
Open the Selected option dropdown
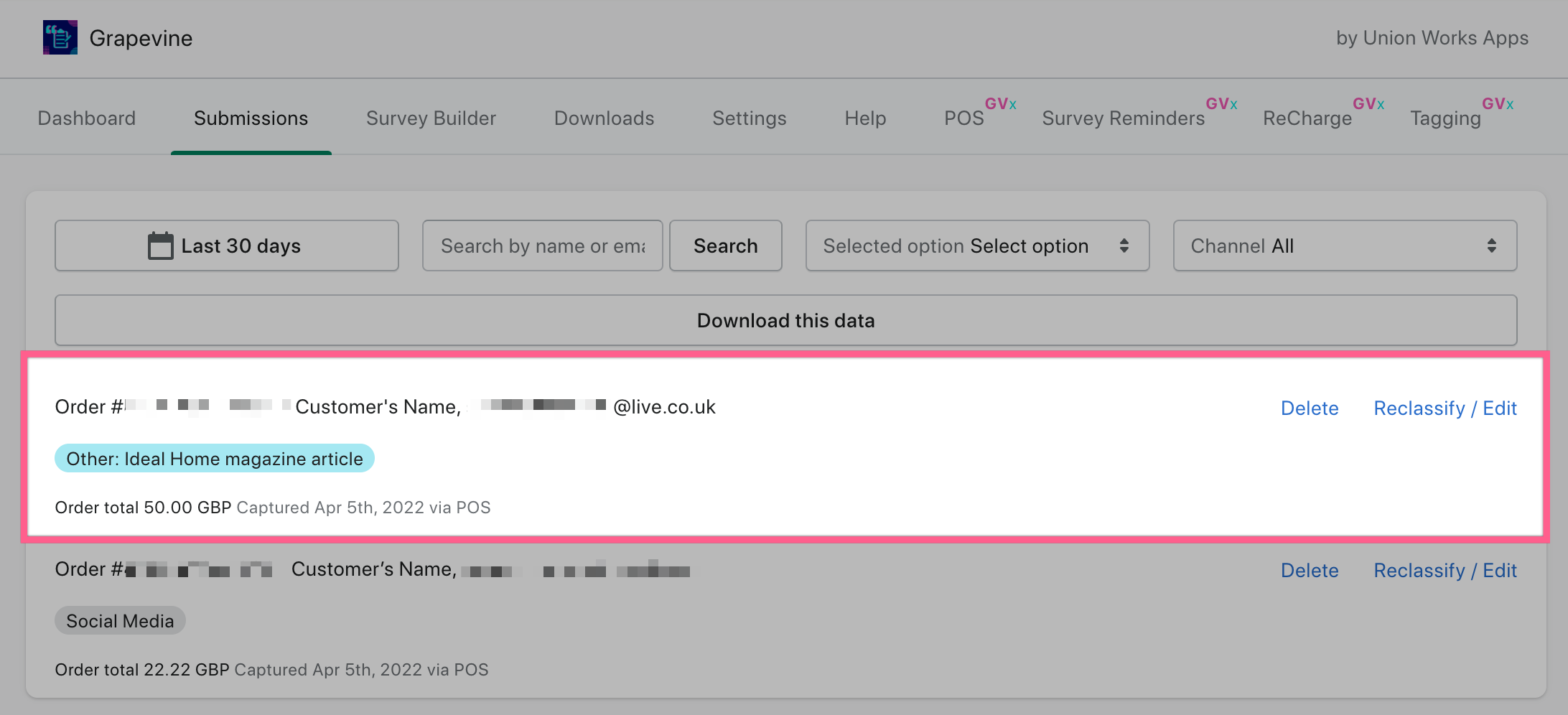click(x=977, y=246)
